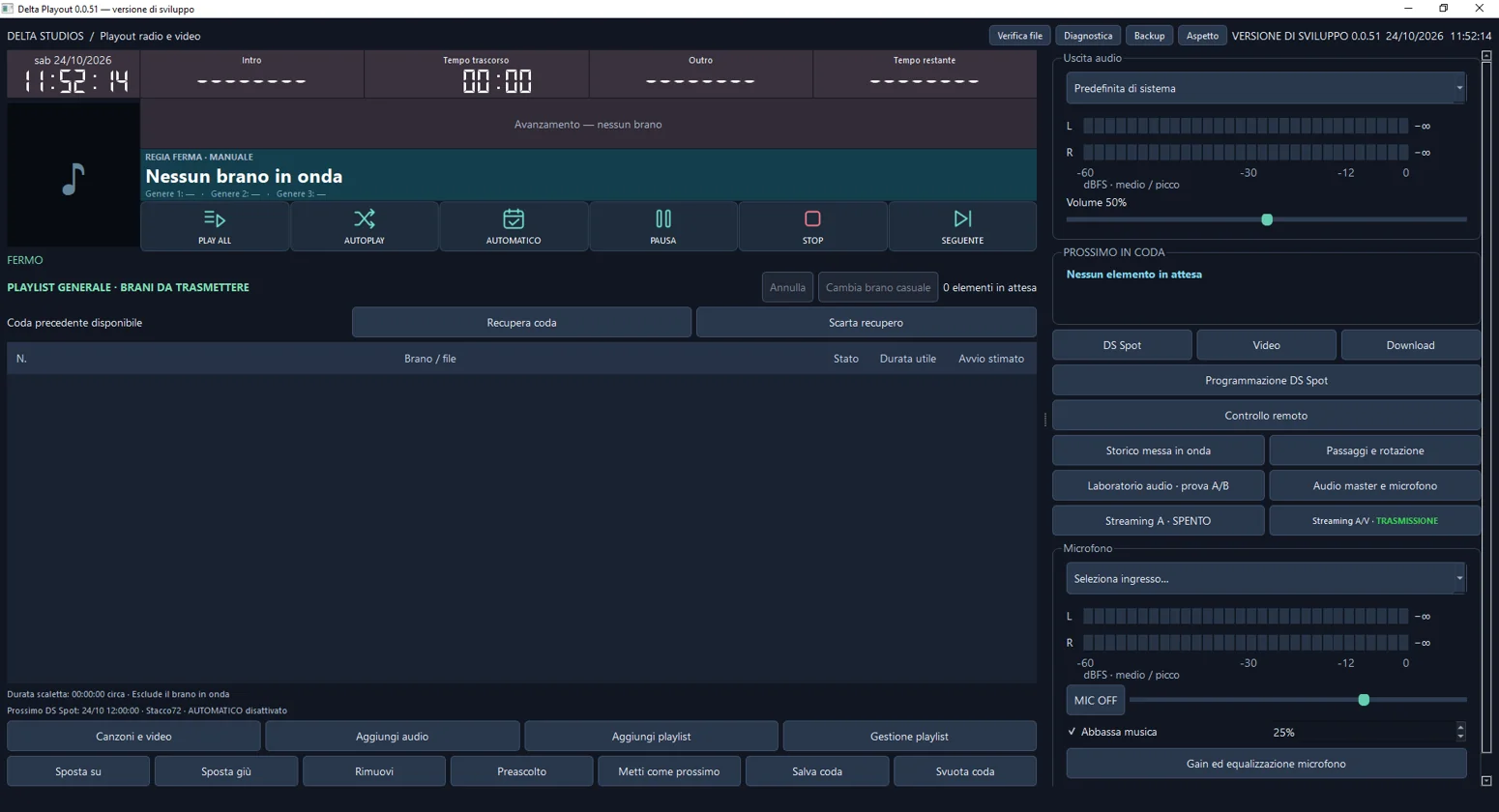Open the DS Spot panel
1499x812 pixels.
[x=1122, y=345]
